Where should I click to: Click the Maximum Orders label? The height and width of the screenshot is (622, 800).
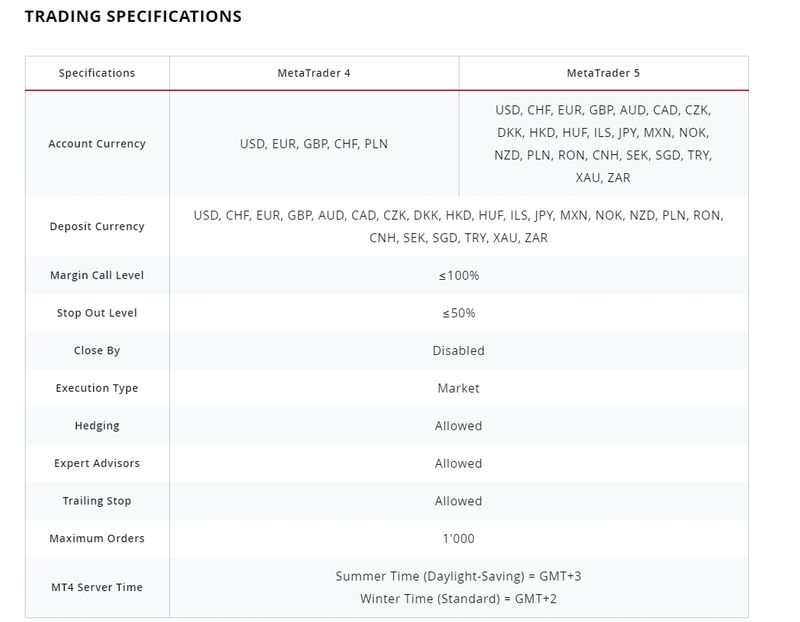pos(97,538)
